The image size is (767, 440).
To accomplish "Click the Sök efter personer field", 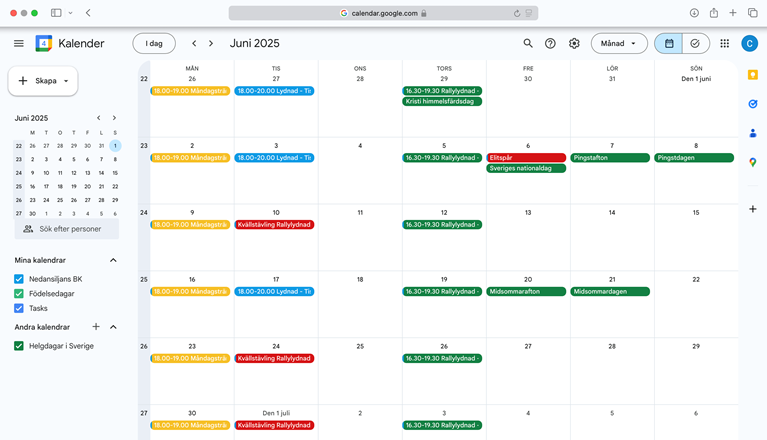I will [x=67, y=229].
